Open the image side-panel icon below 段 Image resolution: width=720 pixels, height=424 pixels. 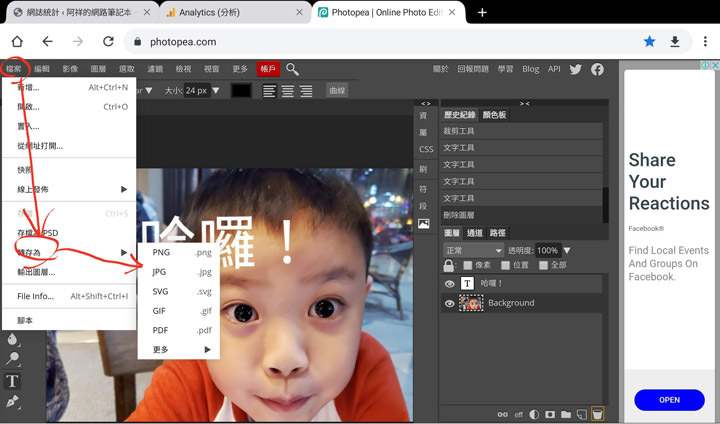click(423, 224)
